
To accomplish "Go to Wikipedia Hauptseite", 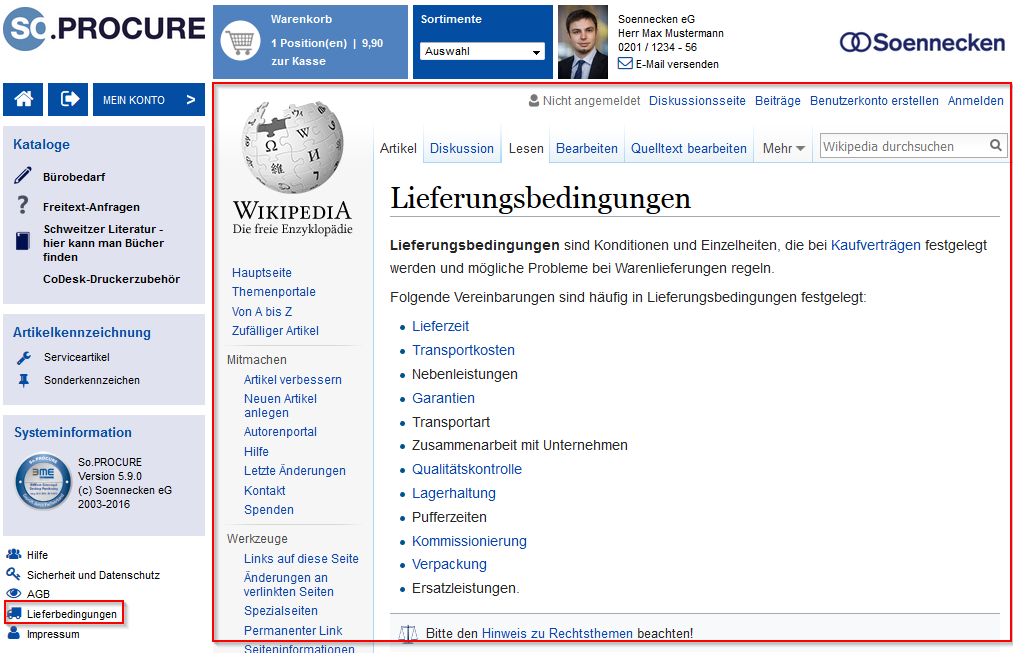I will [262, 273].
